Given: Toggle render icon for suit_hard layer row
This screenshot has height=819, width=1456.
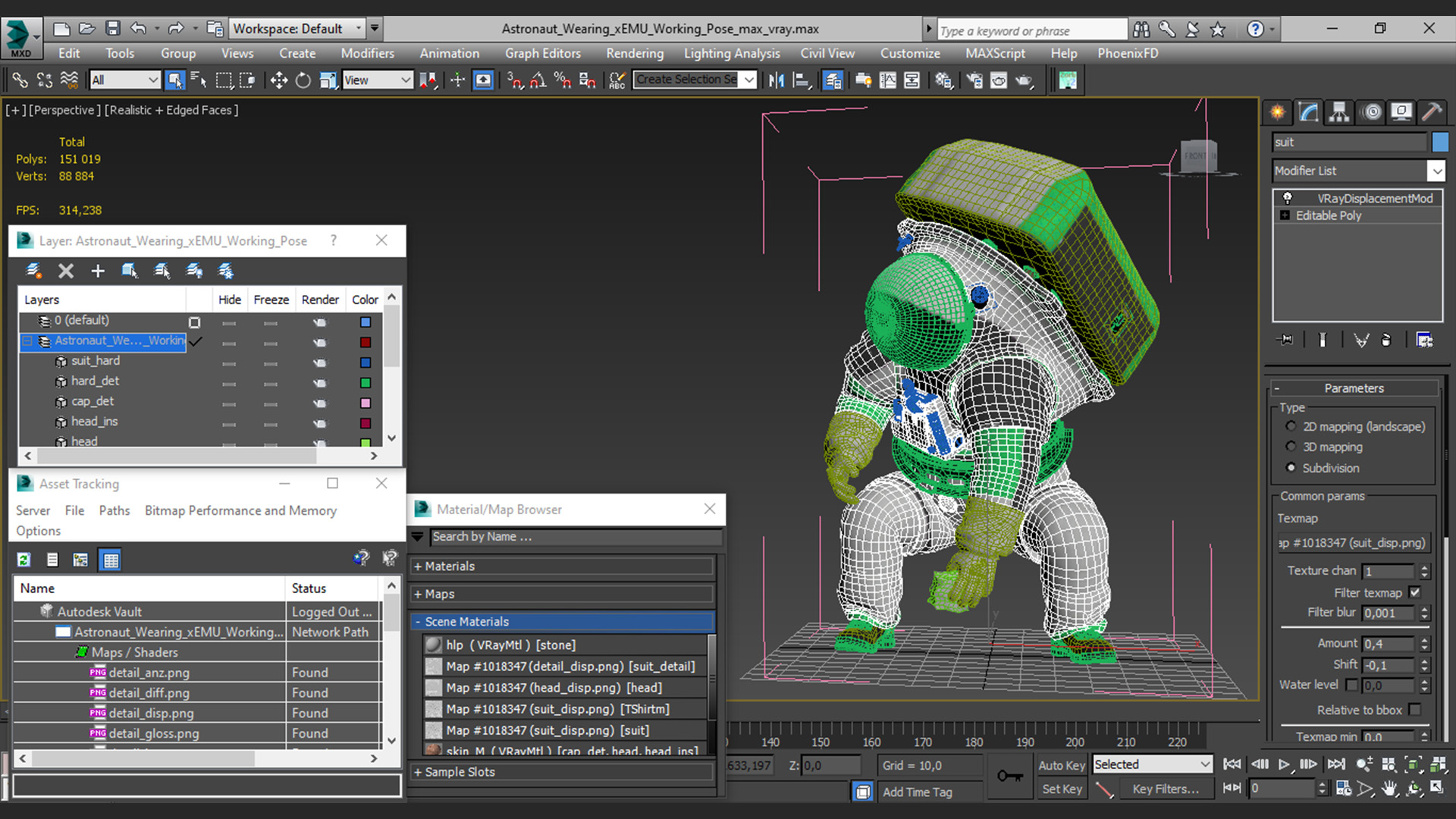Looking at the screenshot, I should click(x=320, y=362).
